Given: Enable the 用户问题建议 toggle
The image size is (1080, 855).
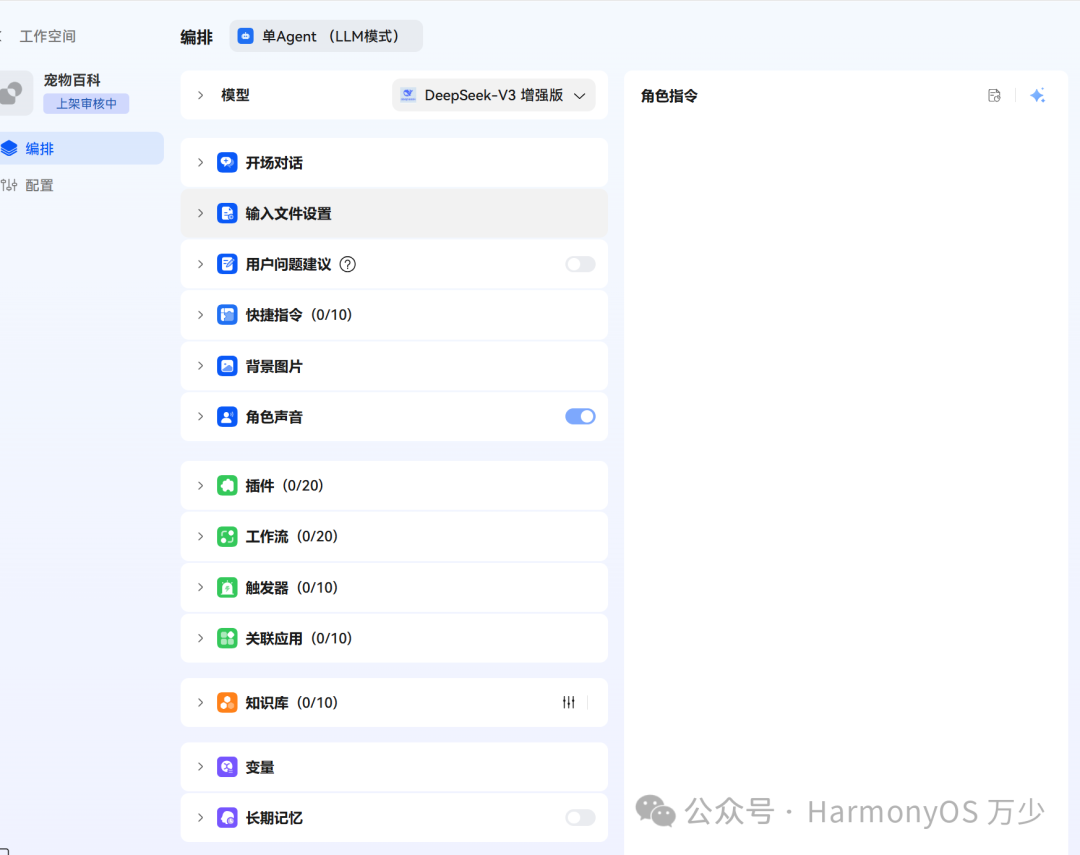Looking at the screenshot, I should [x=580, y=265].
